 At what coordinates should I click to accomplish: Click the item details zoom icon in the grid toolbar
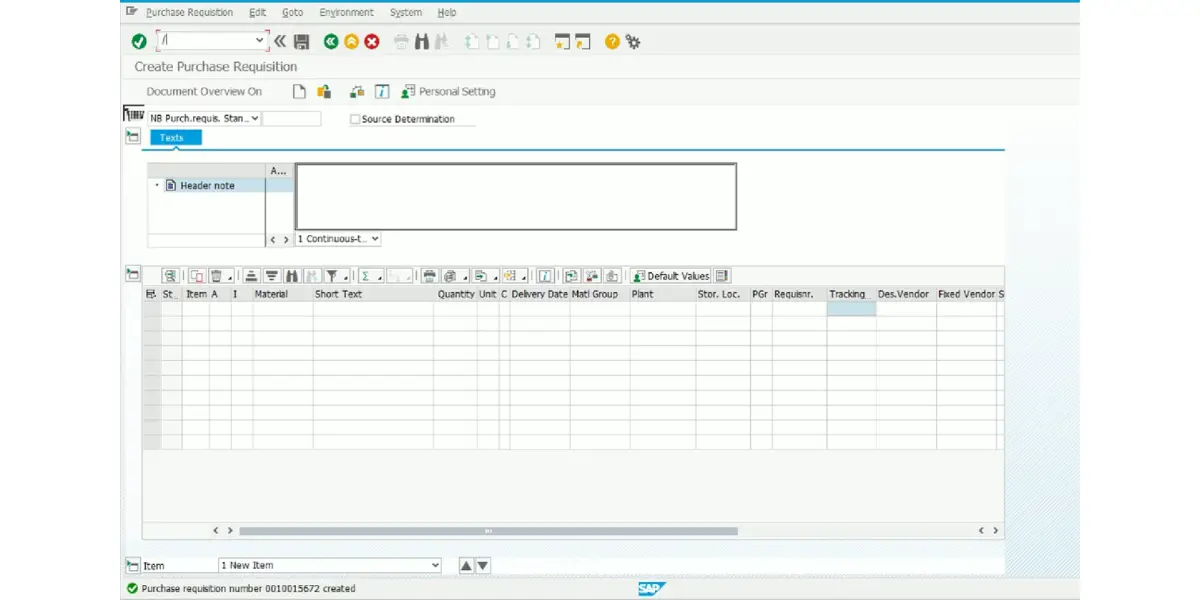(x=171, y=276)
